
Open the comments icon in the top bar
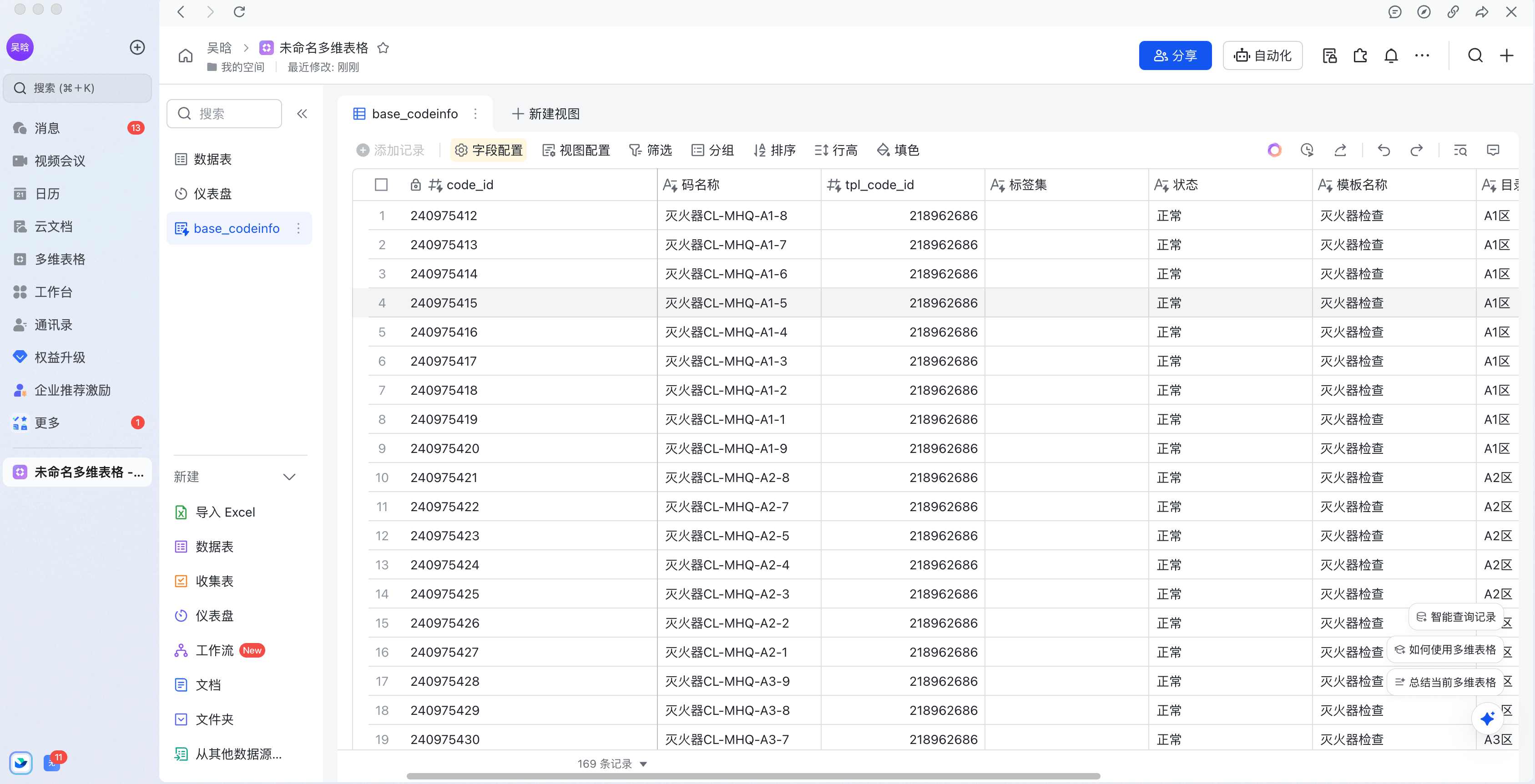click(x=1395, y=12)
